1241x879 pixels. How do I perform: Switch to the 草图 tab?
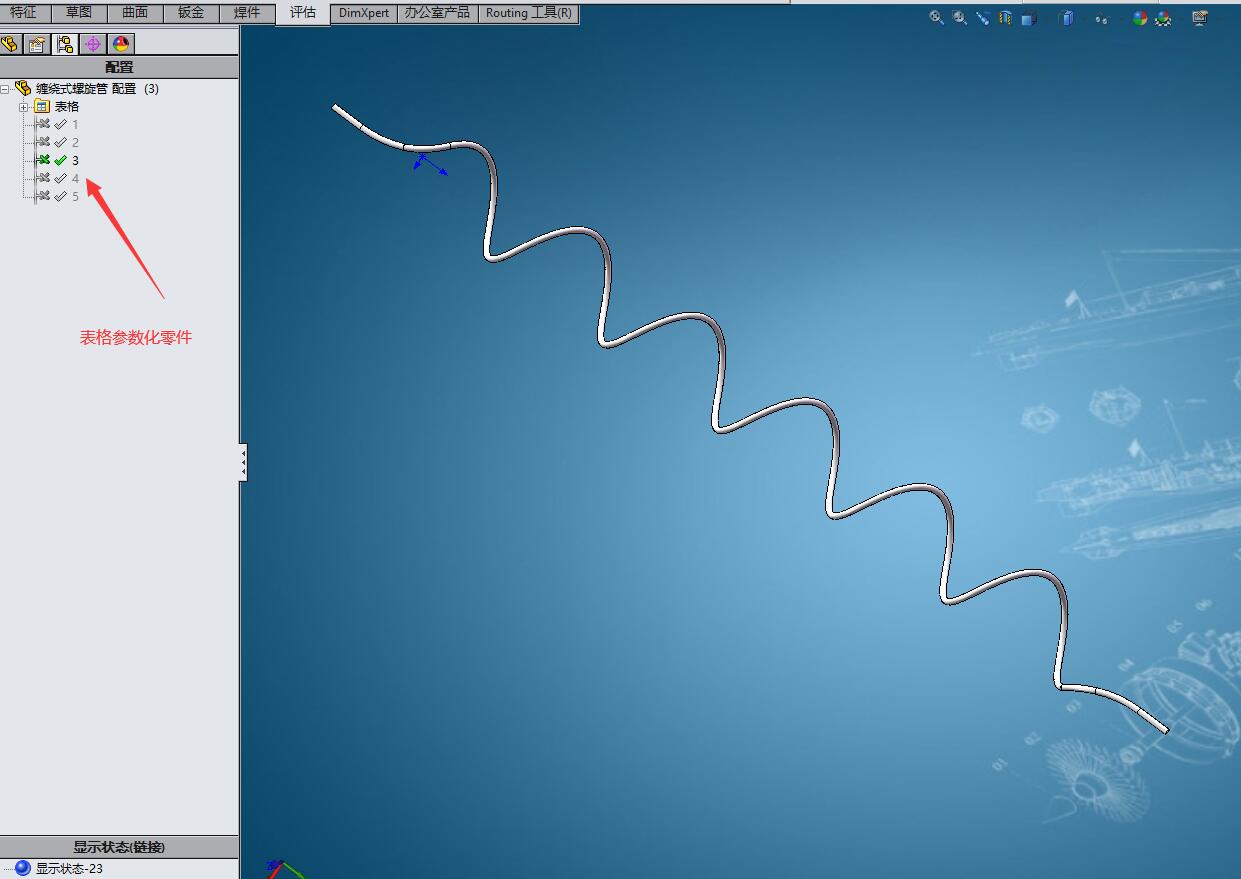pyautogui.click(x=79, y=13)
